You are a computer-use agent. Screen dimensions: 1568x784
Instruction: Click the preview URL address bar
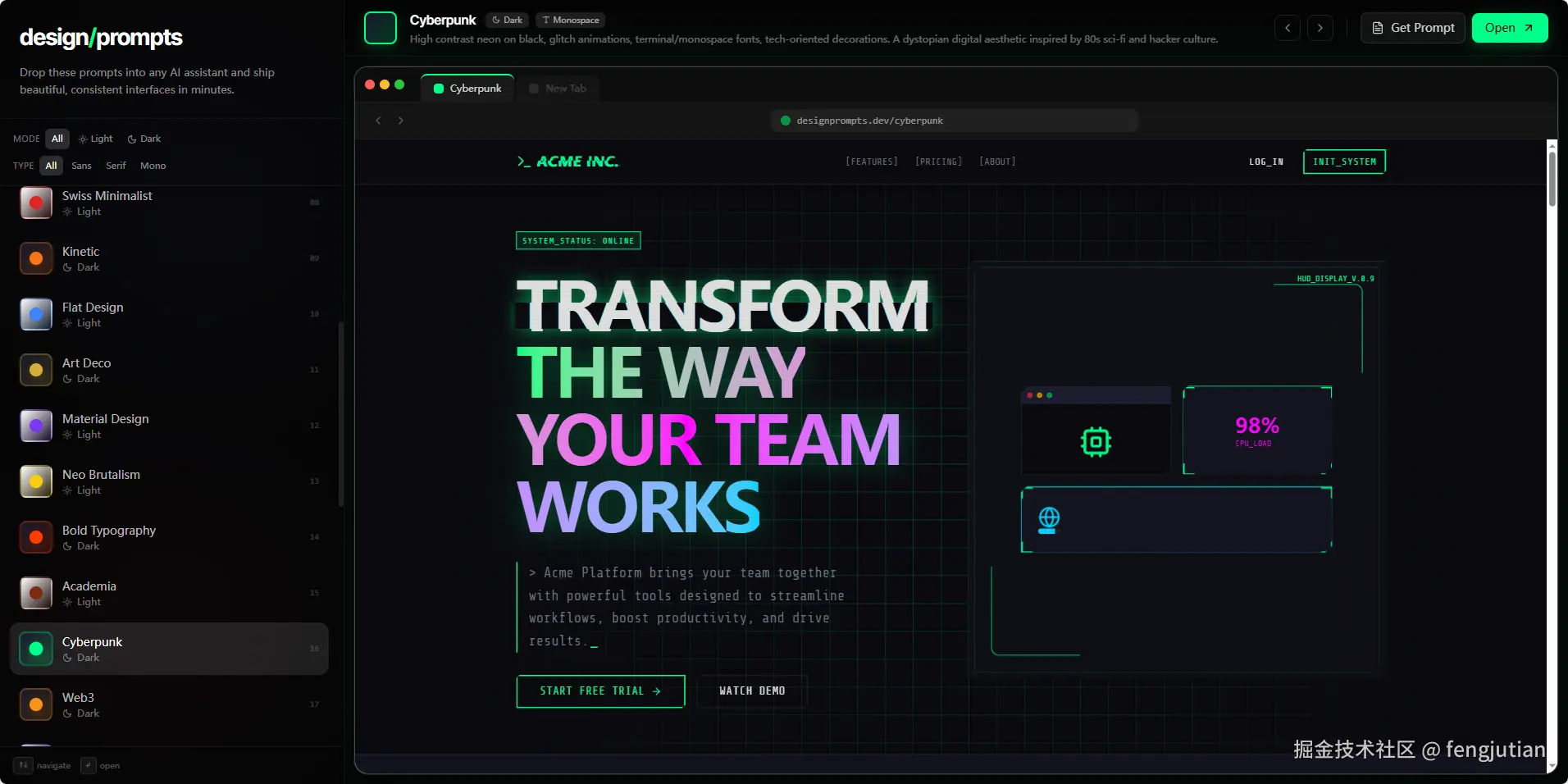pos(954,121)
